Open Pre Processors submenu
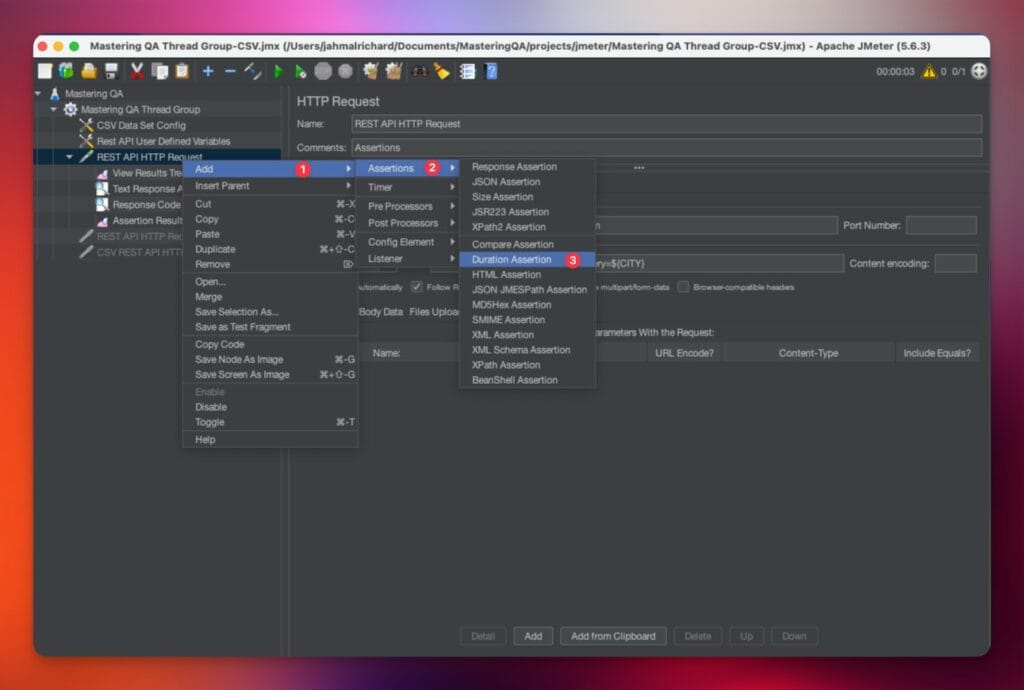 [408, 206]
